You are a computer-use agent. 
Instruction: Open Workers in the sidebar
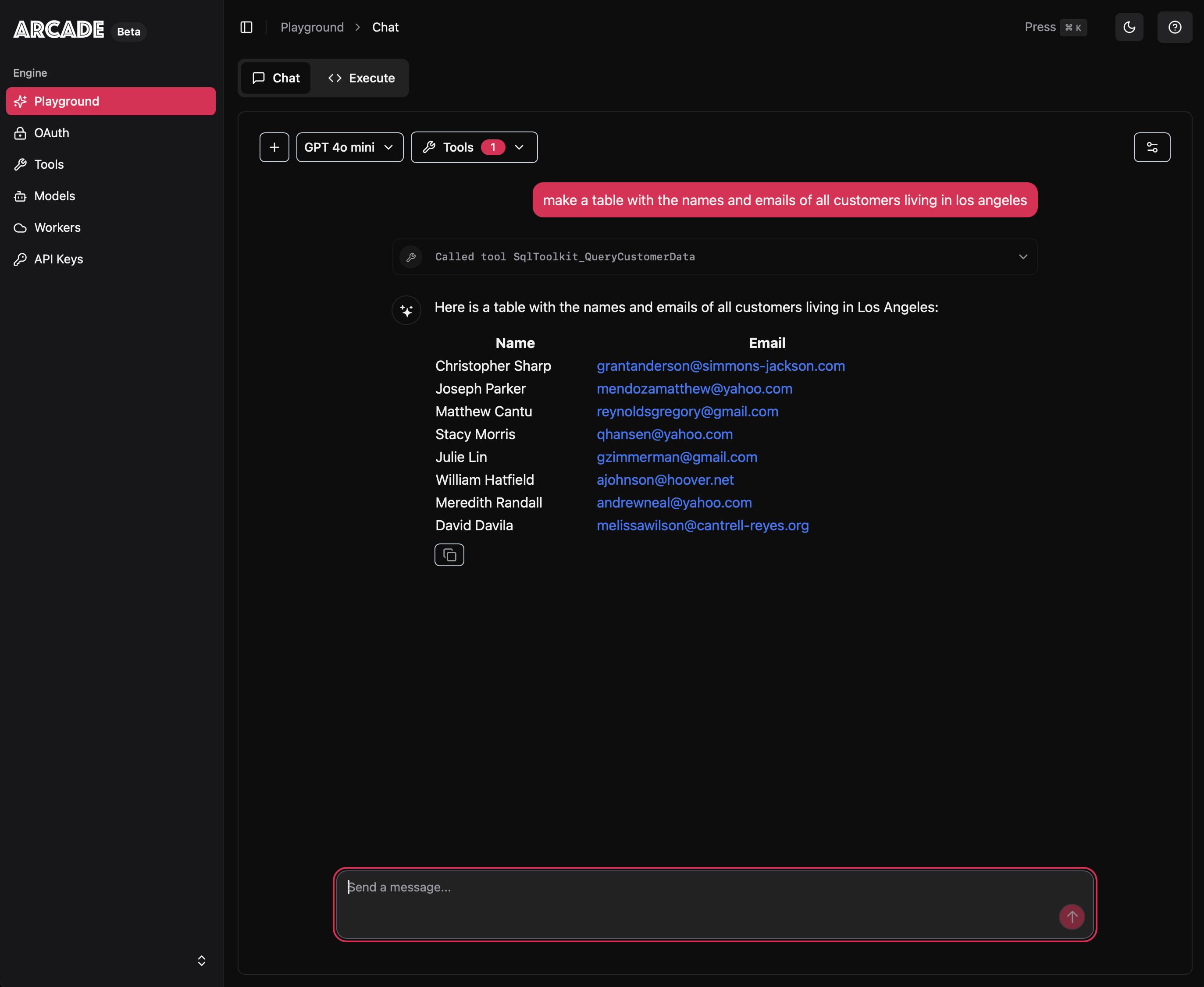tap(111, 227)
